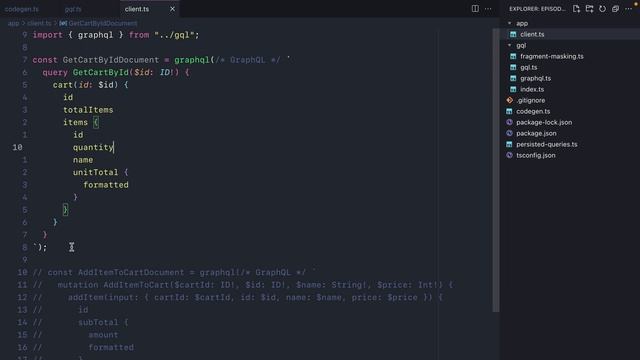Image resolution: width=640 pixels, height=360 pixels.
Task: Click the "../gql" import path string
Action: (174, 35)
